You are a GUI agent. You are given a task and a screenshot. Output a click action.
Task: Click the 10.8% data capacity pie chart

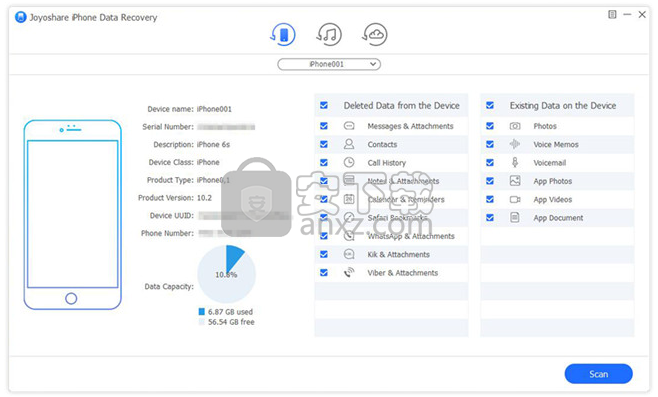(x=226, y=274)
